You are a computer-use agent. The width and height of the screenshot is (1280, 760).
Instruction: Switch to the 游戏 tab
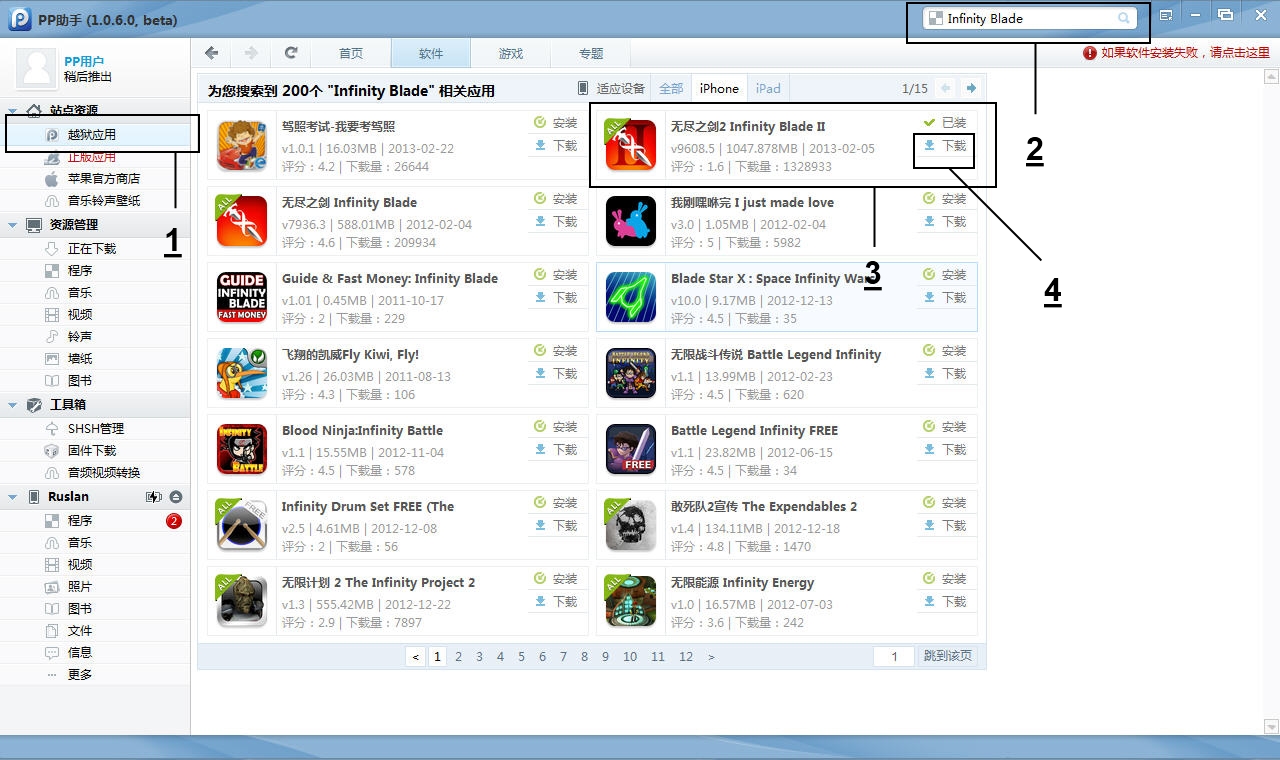pos(511,54)
